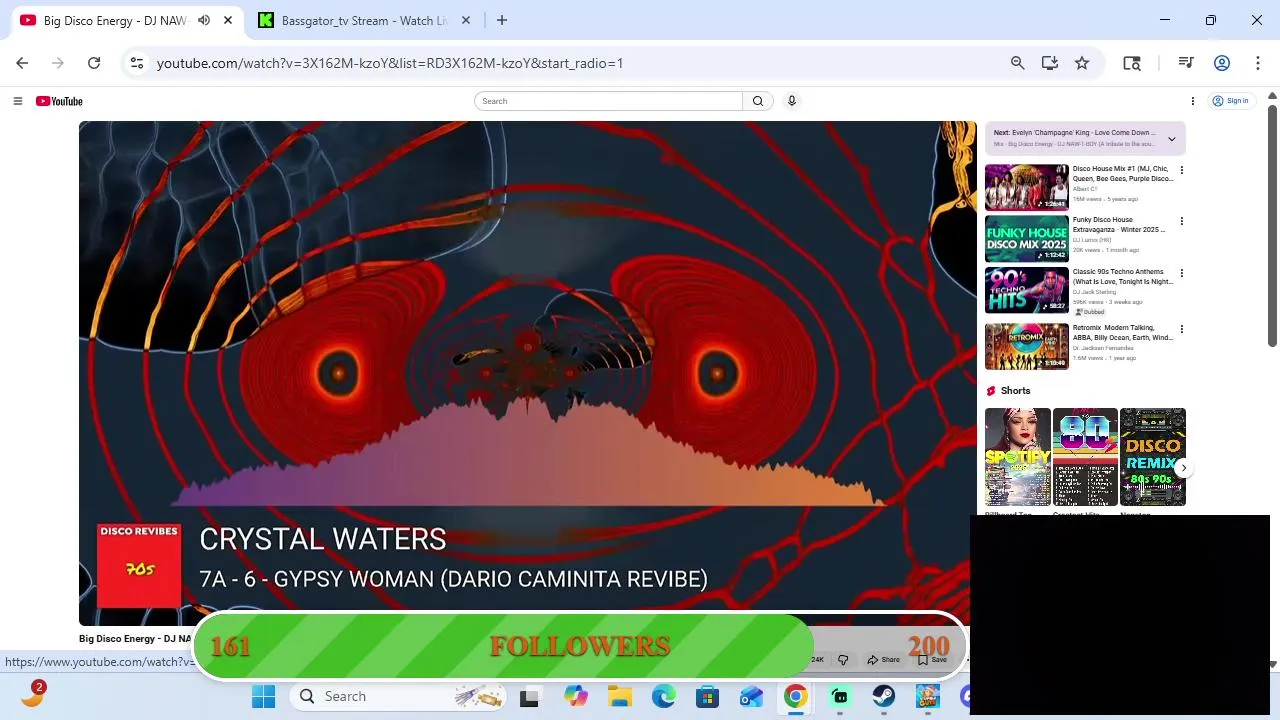Open Chrome side panel icon
The image size is (1280, 720).
pos(1132,63)
